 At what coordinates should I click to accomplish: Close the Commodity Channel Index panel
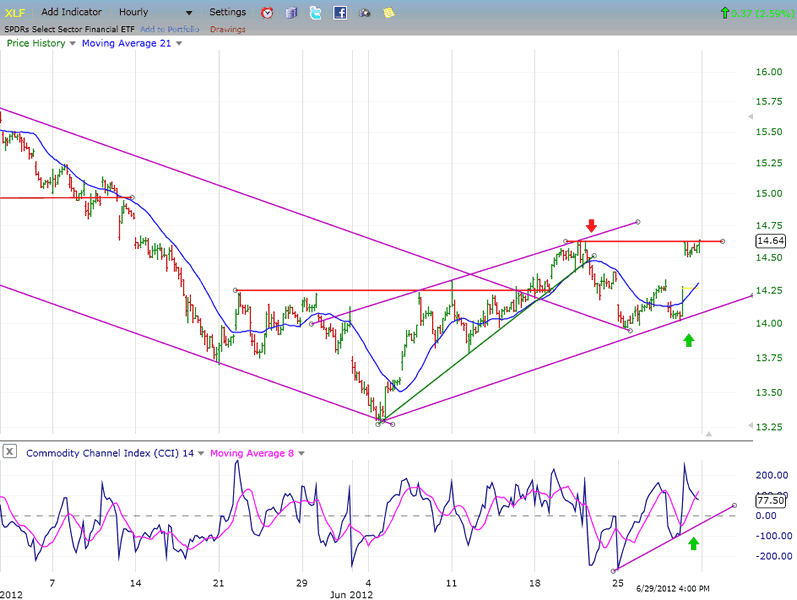pyautogui.click(x=9, y=452)
